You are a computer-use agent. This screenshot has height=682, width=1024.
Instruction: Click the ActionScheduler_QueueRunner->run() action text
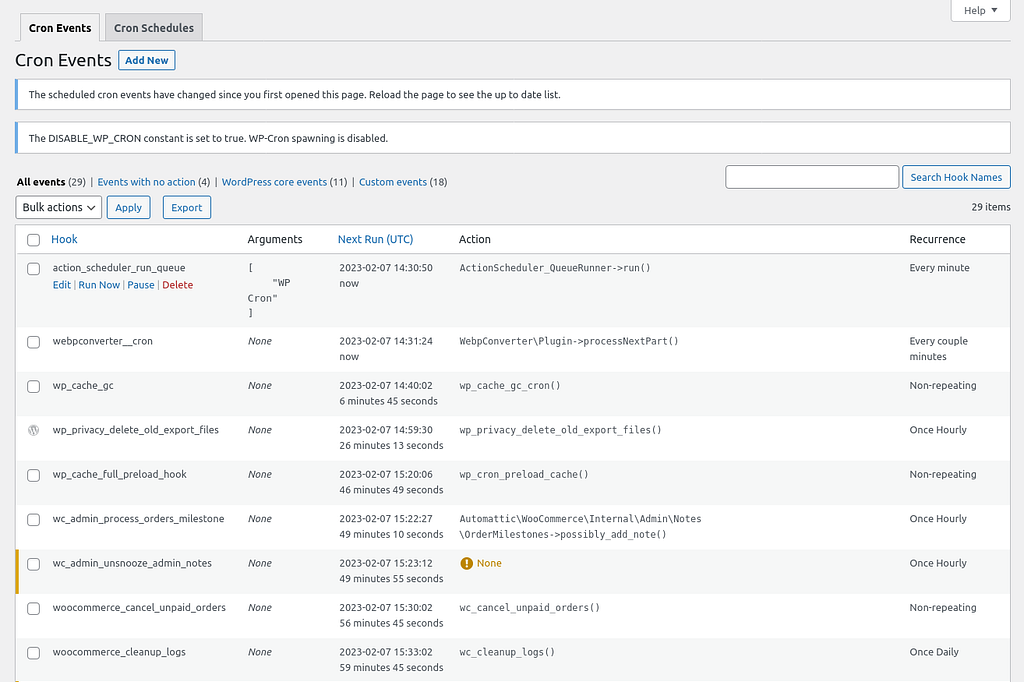(554, 268)
